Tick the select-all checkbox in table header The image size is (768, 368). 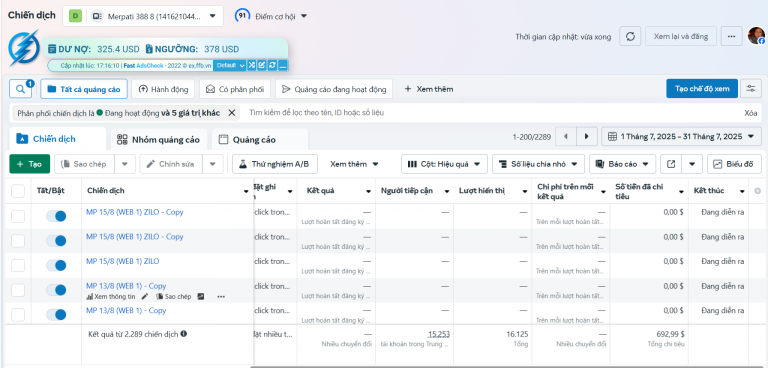18,191
